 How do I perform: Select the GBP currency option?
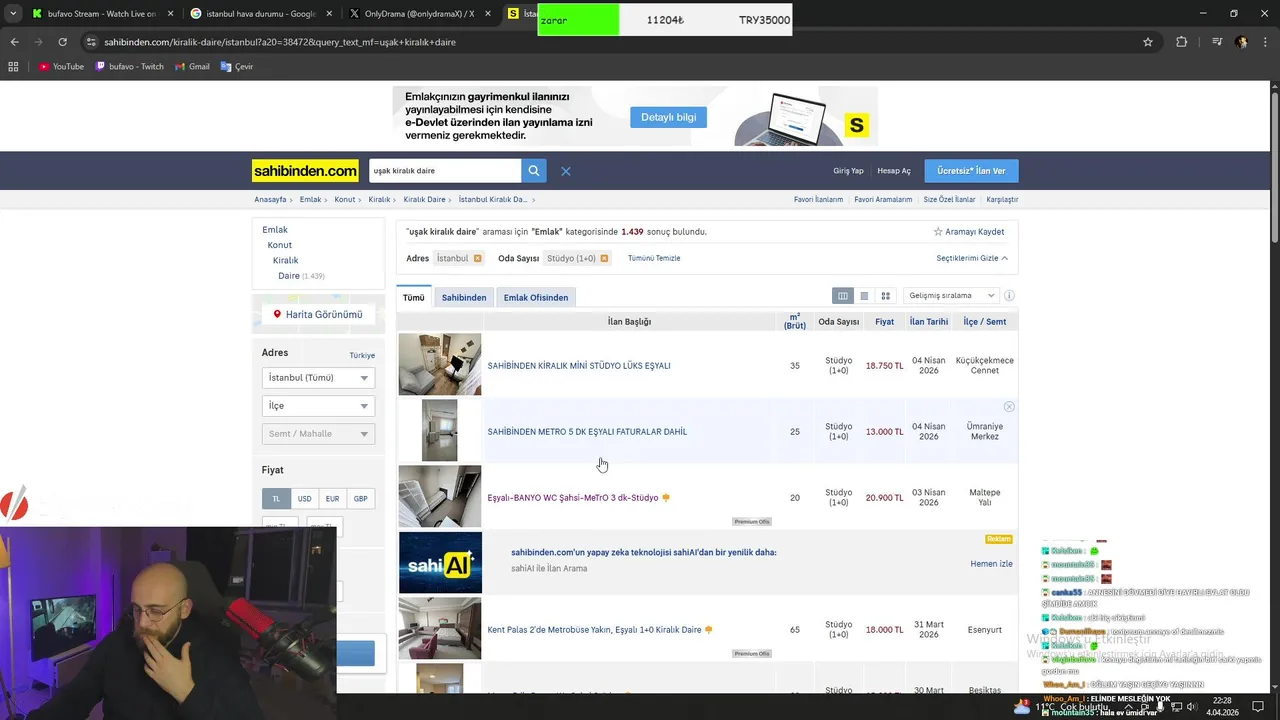pos(360,499)
